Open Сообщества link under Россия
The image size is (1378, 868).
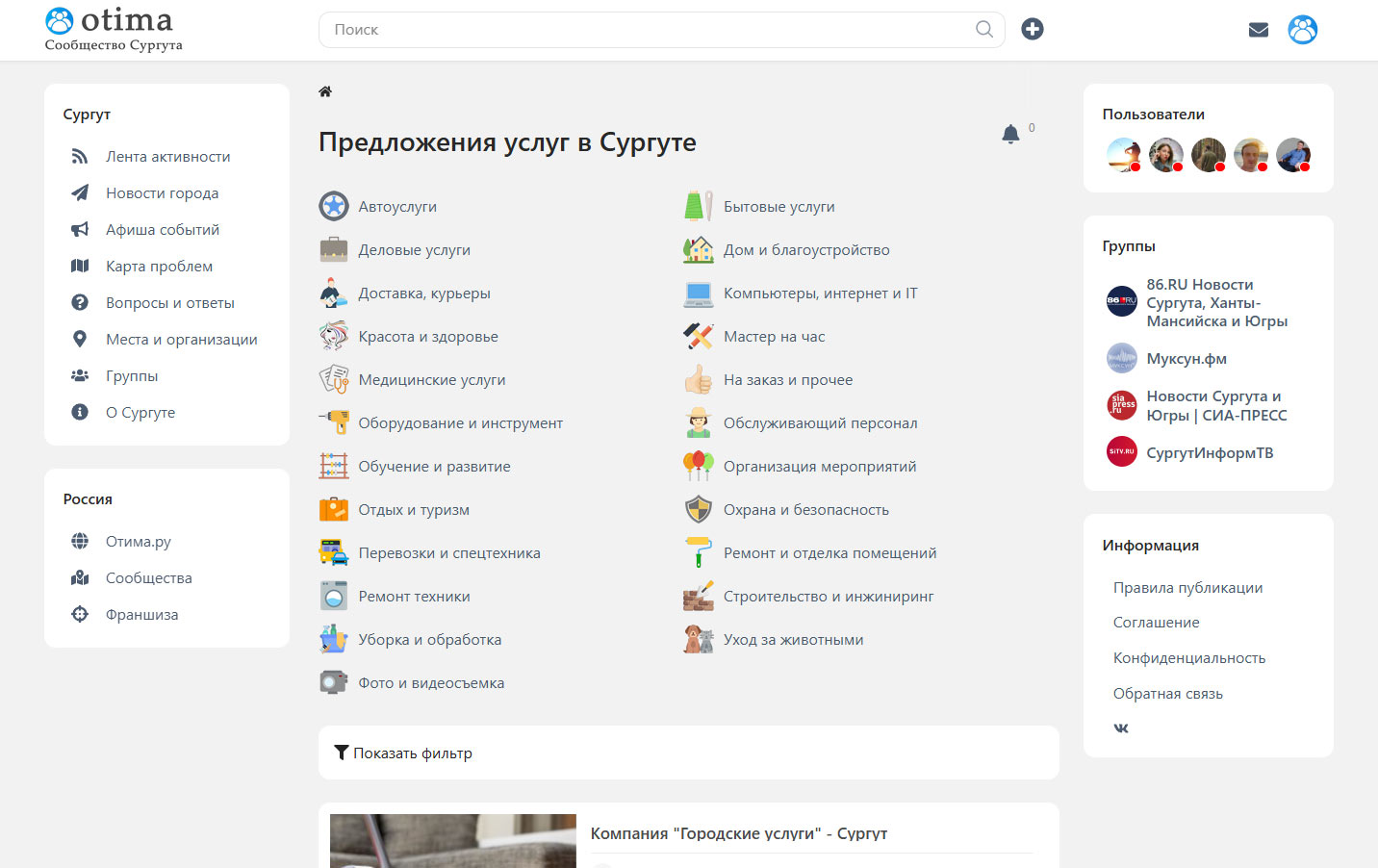149,577
